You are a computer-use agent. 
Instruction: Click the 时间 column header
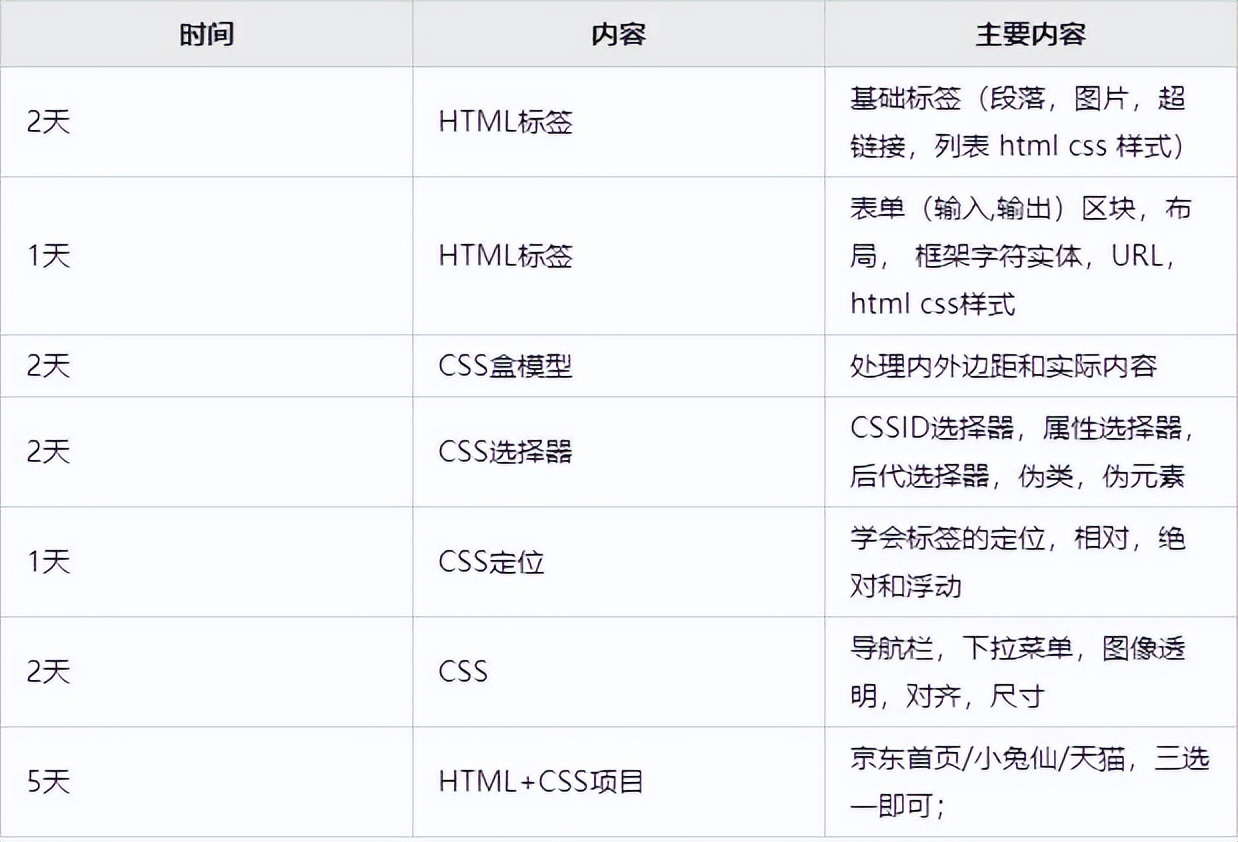pyautogui.click(x=205, y=33)
